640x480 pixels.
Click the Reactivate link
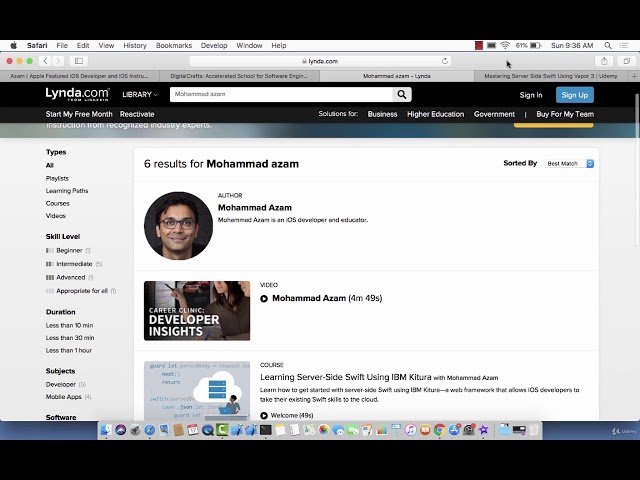pos(137,114)
